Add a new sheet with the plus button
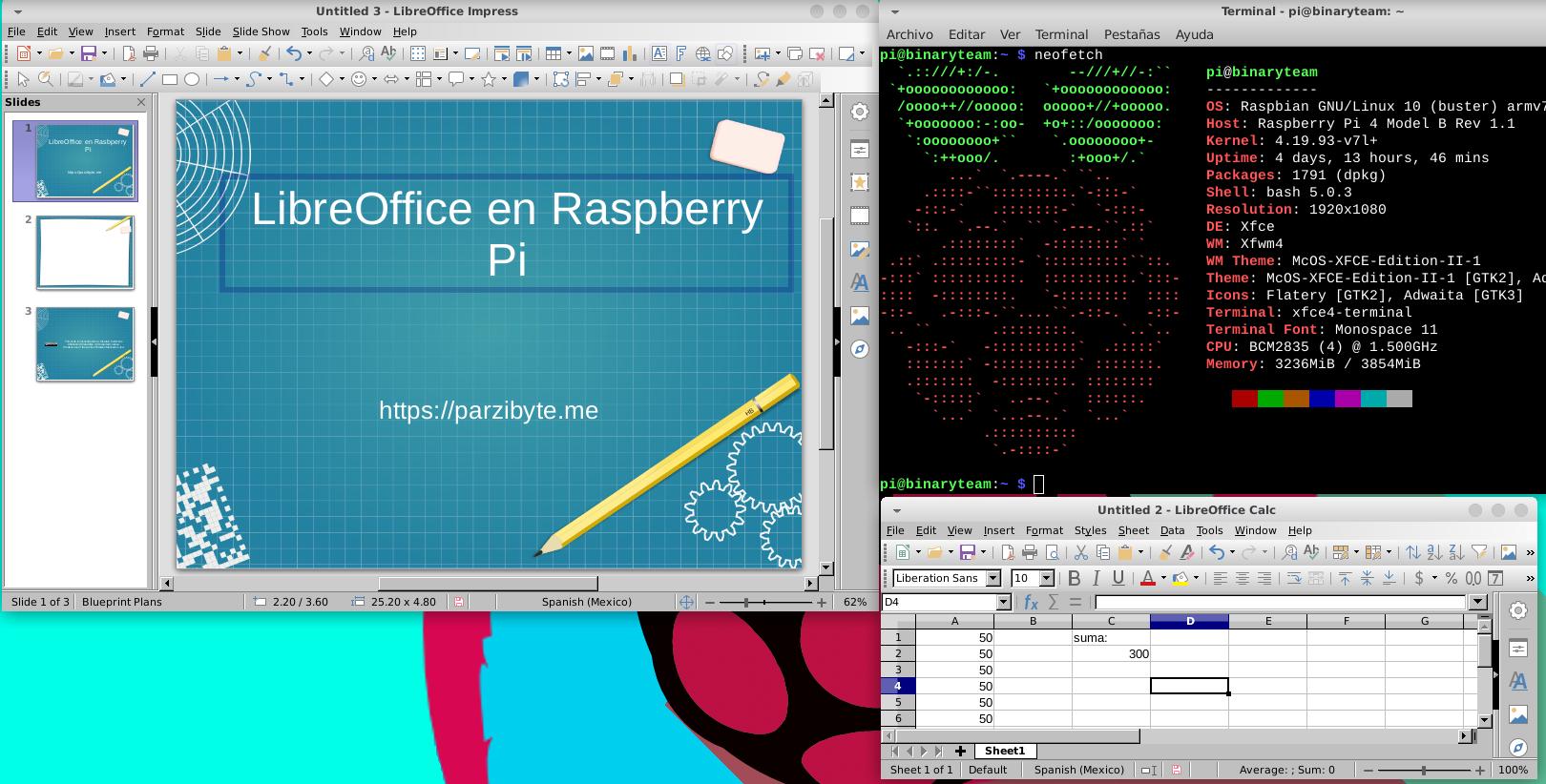Viewport: 1546px width, 784px height. coord(960,751)
